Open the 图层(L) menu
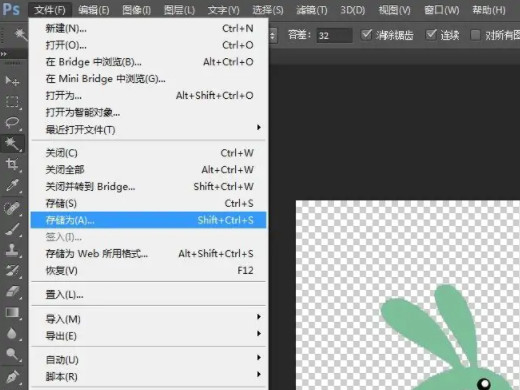Viewport: 520px width, 390px height. tap(179, 10)
